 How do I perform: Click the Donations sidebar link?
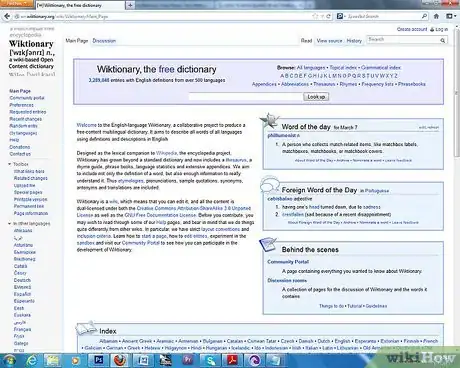20,147
